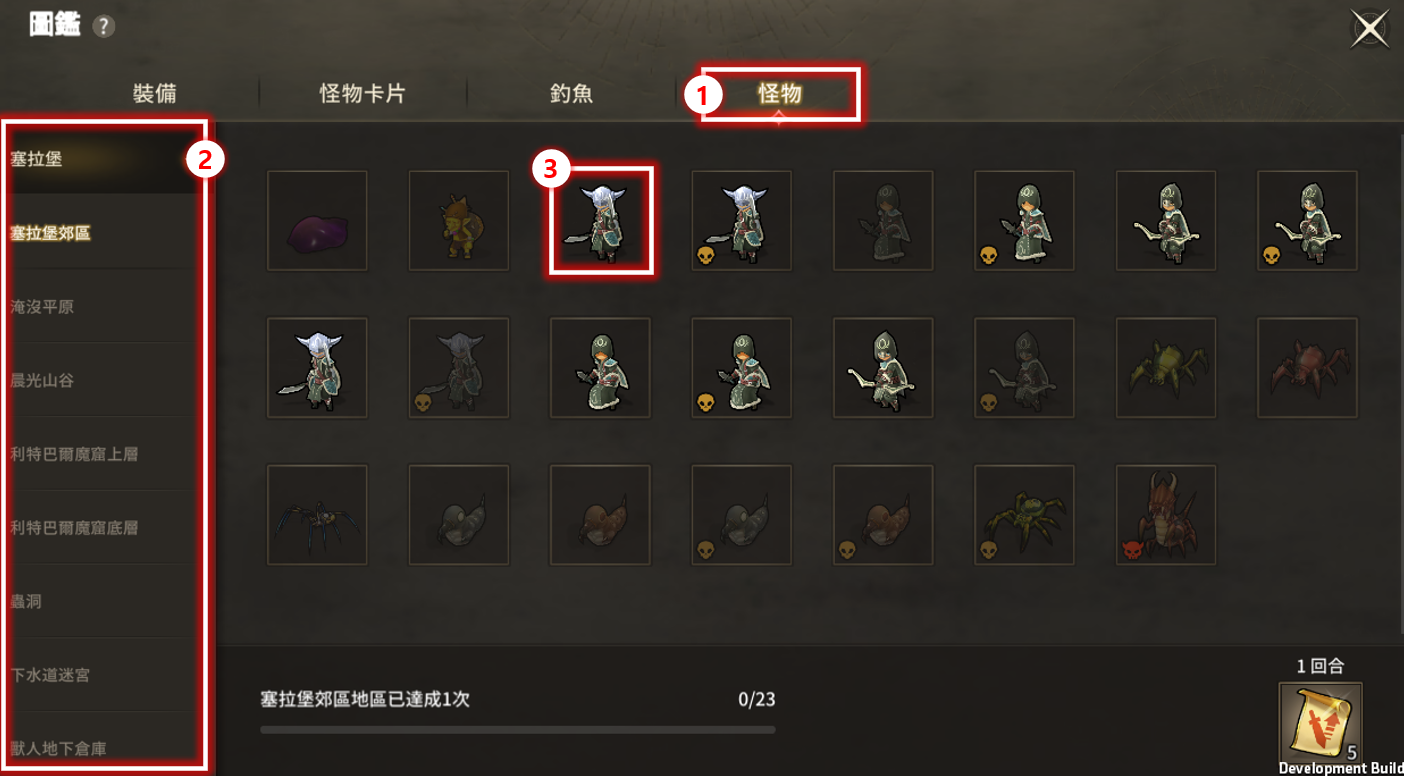Select highlighted horned warrior monster
This screenshot has width=1404, height=776.
point(601,221)
